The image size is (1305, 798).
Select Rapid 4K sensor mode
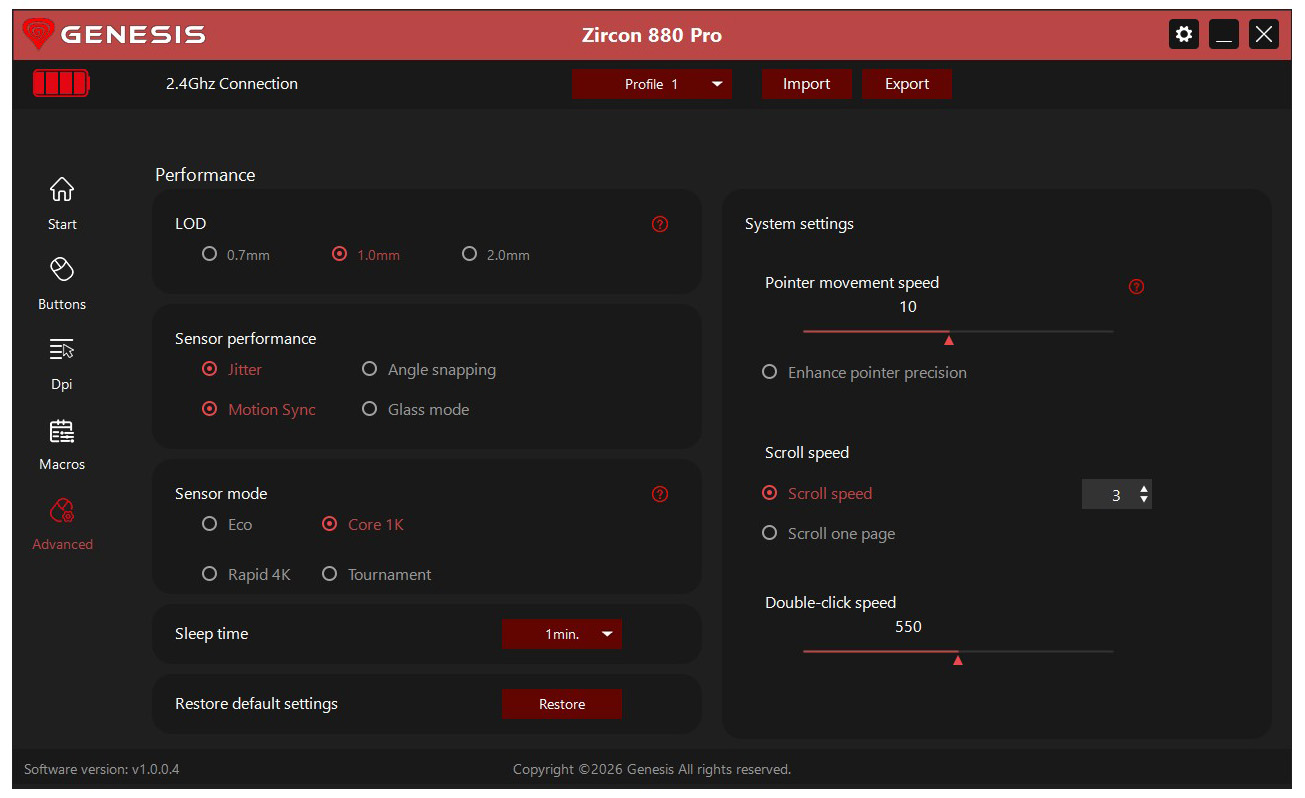coord(246,575)
